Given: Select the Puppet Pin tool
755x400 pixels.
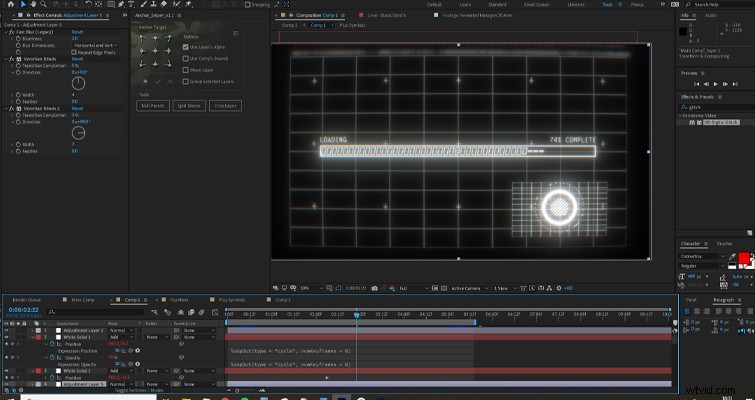Looking at the screenshot, I should [x=188, y=4].
